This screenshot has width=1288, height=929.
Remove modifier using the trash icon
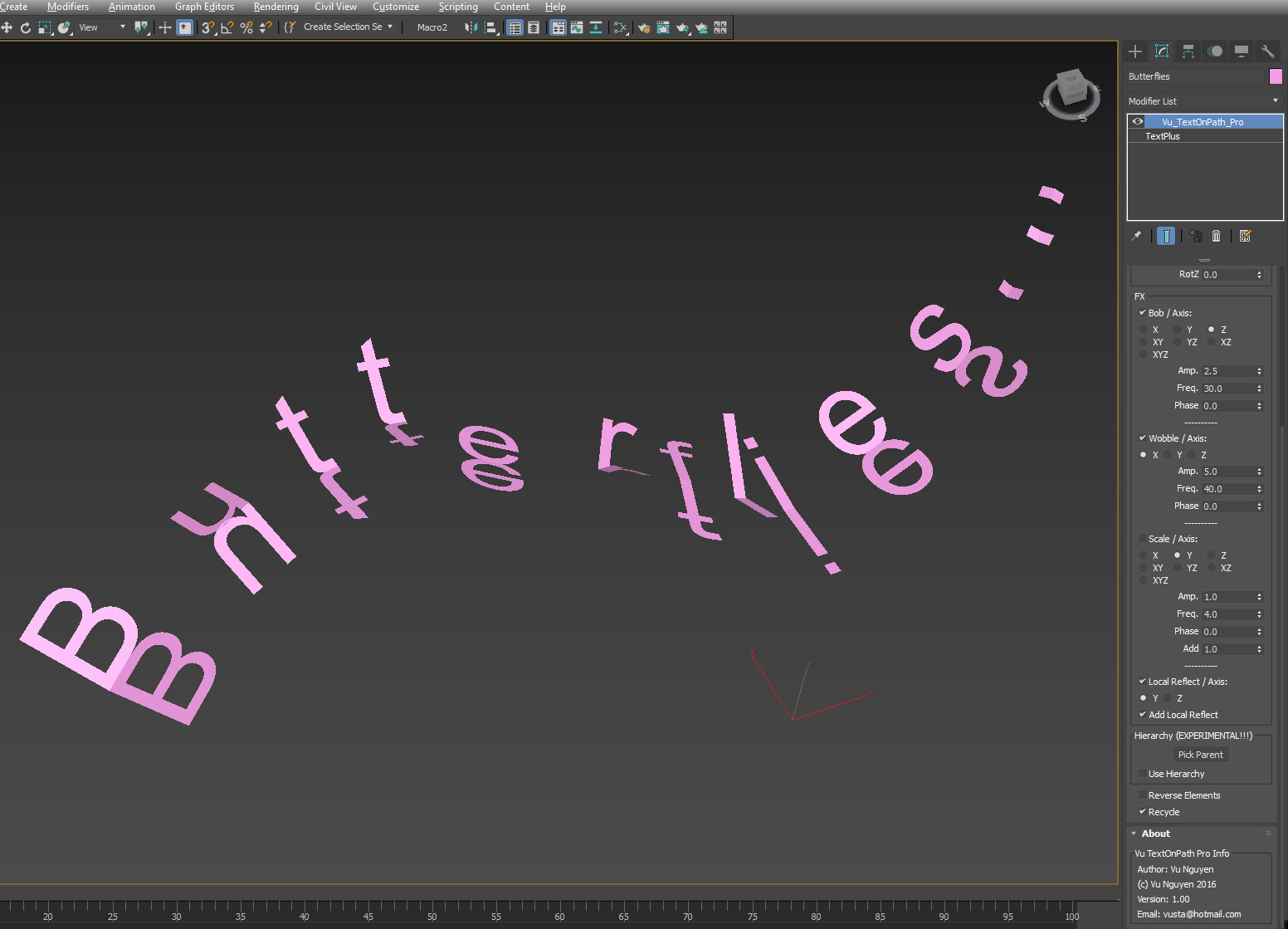tap(1216, 237)
